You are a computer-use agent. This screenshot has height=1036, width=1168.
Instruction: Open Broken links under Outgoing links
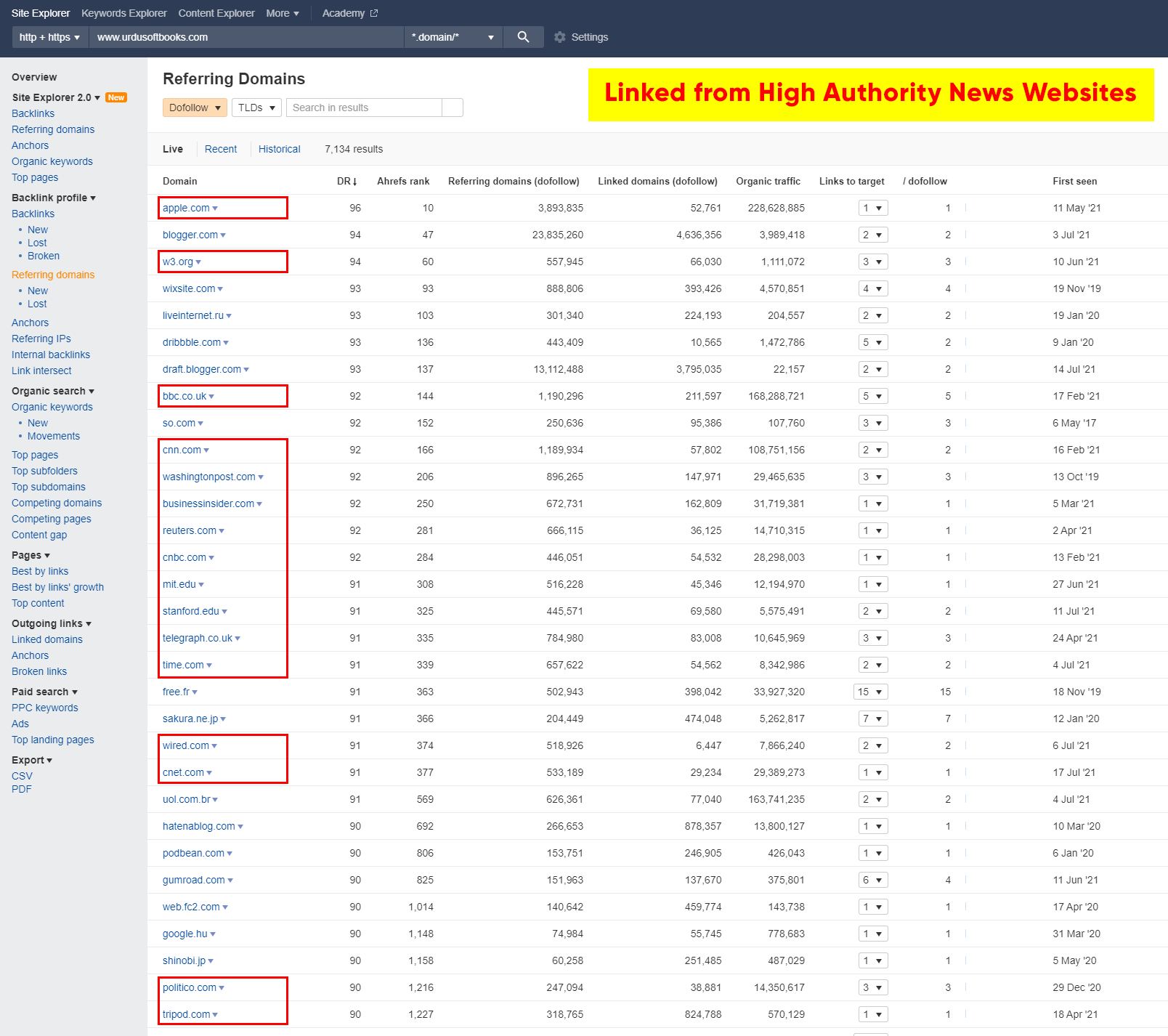coord(39,671)
